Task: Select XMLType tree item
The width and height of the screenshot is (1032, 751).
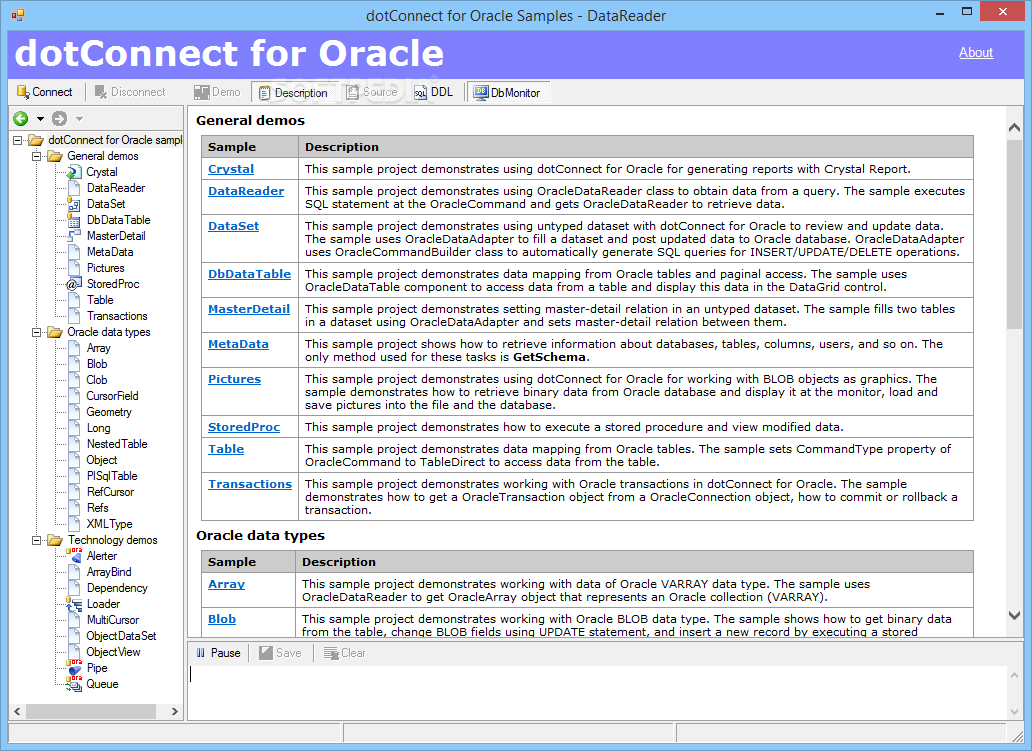Action: 109,524
